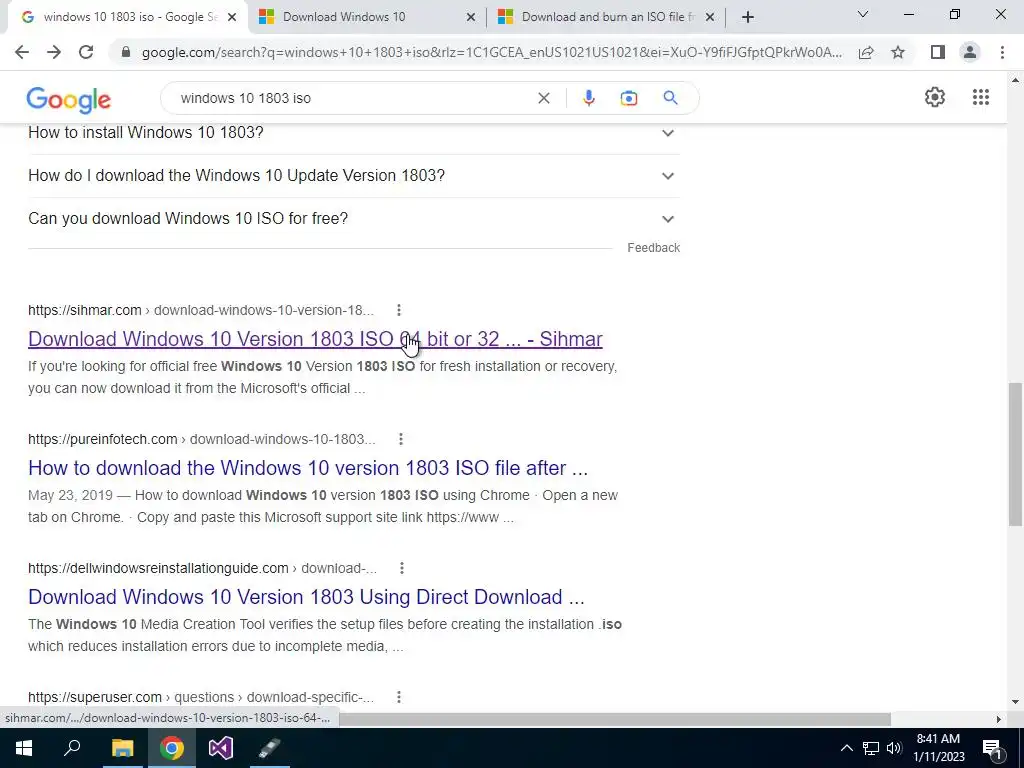1024x768 pixels.
Task: Start a voice search with the microphone
Action: coord(588,98)
